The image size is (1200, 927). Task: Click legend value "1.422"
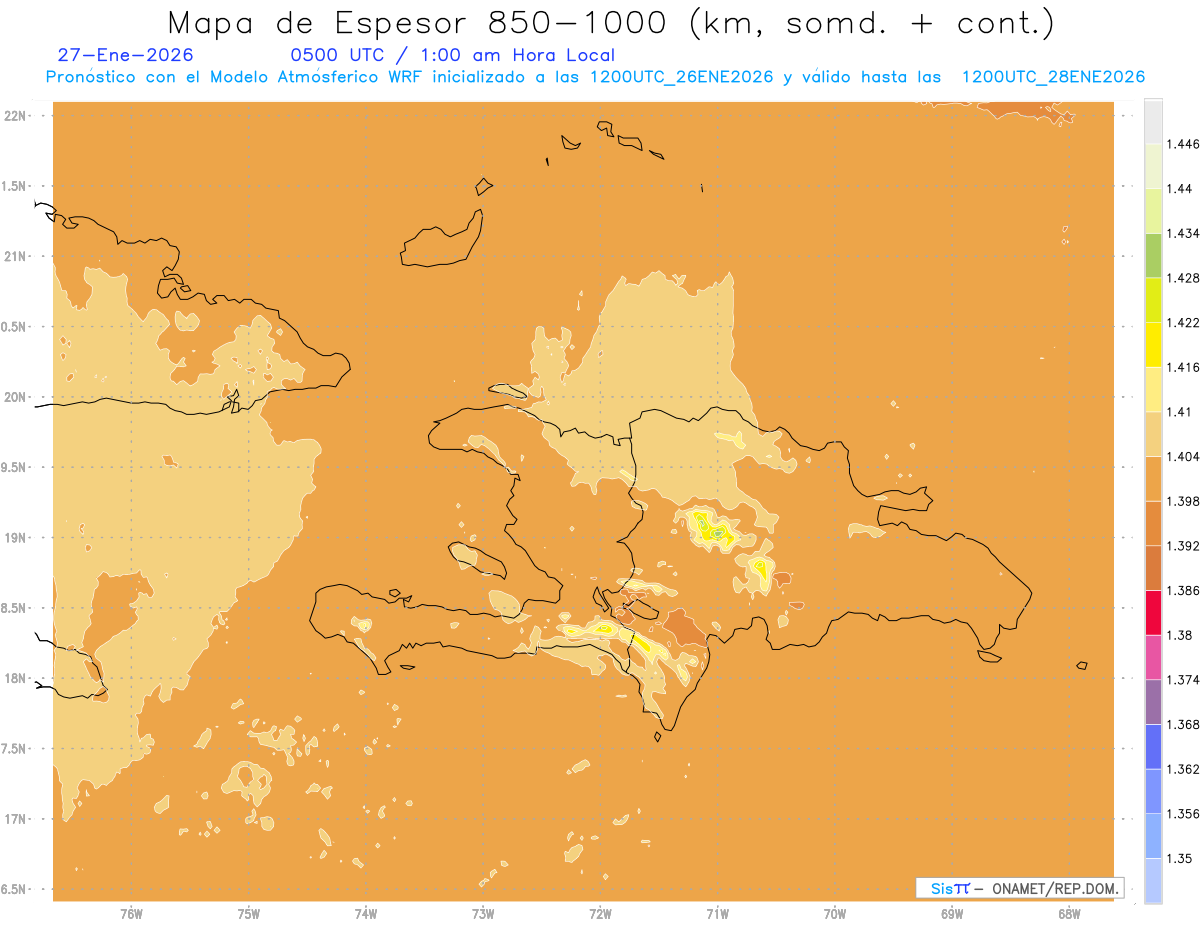pyautogui.click(x=1183, y=322)
